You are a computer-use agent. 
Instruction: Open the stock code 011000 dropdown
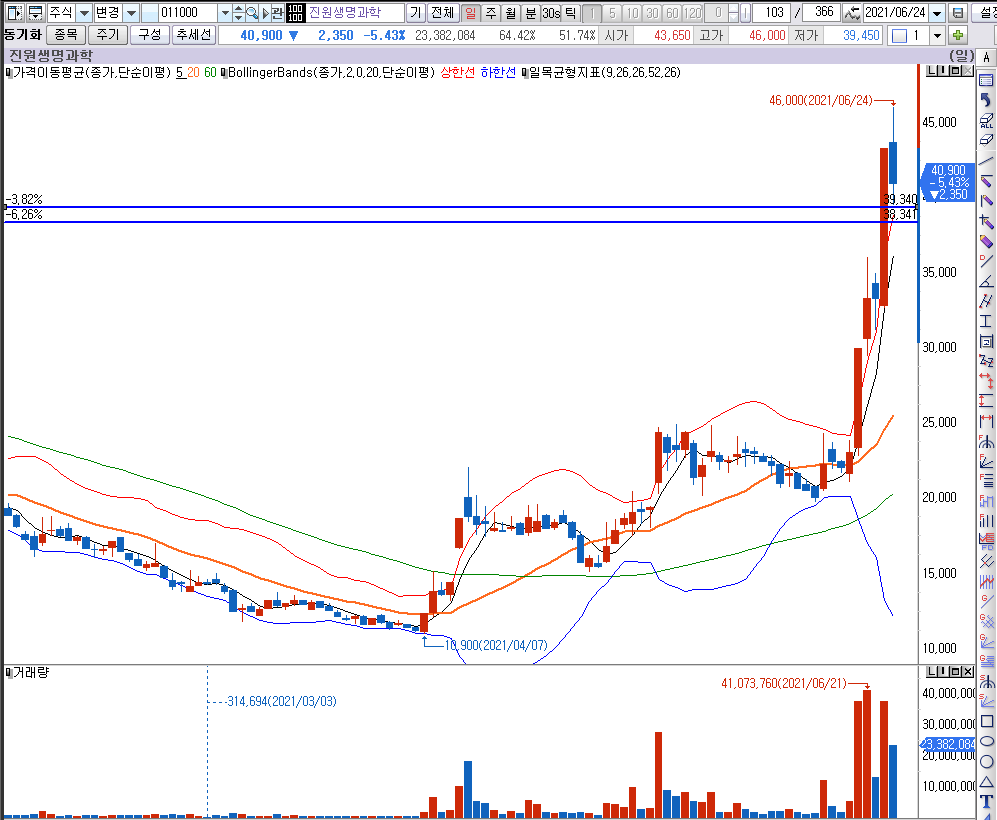pos(224,13)
